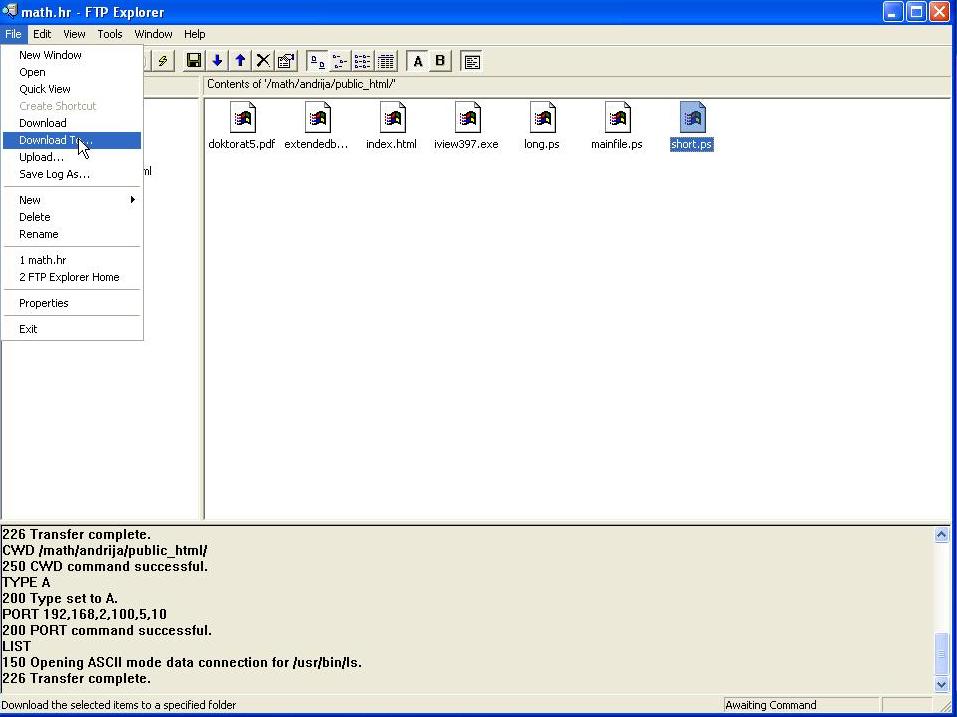Choose Delete in the File menu
The image size is (957, 717).
point(72,217)
